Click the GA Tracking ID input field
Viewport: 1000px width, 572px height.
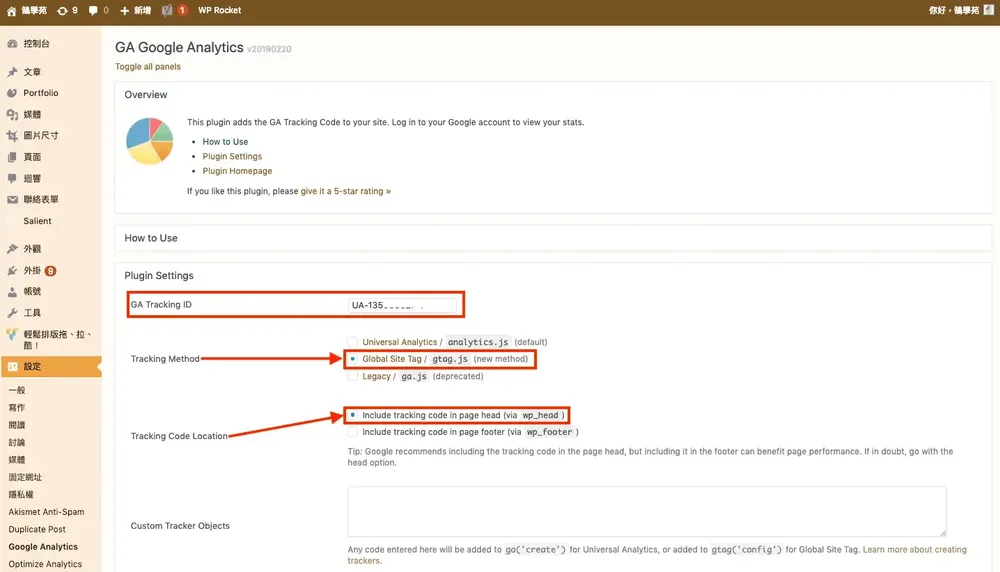[x=402, y=305]
